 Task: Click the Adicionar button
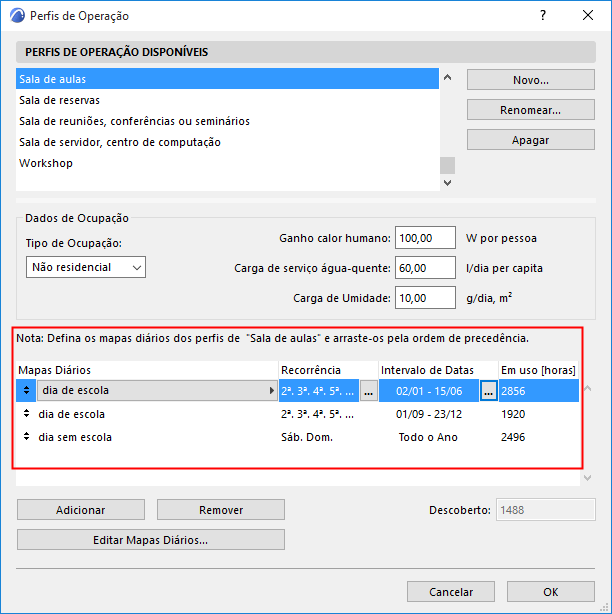click(81, 509)
